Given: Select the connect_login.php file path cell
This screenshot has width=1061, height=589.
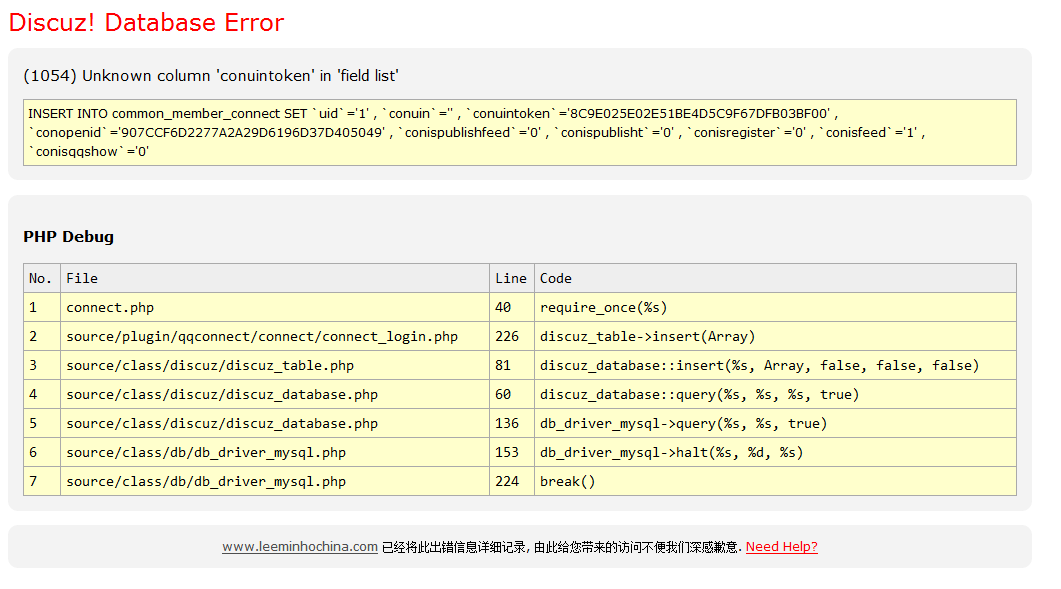Looking at the screenshot, I should [275, 336].
